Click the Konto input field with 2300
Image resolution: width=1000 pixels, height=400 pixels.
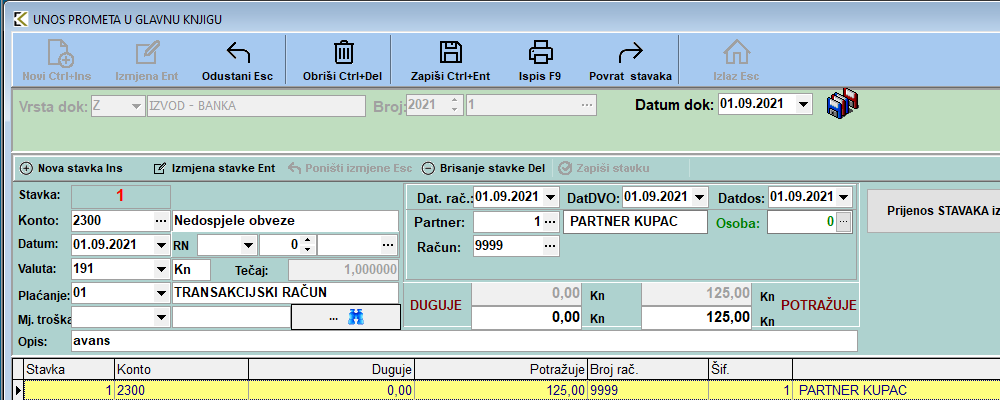click(112, 221)
